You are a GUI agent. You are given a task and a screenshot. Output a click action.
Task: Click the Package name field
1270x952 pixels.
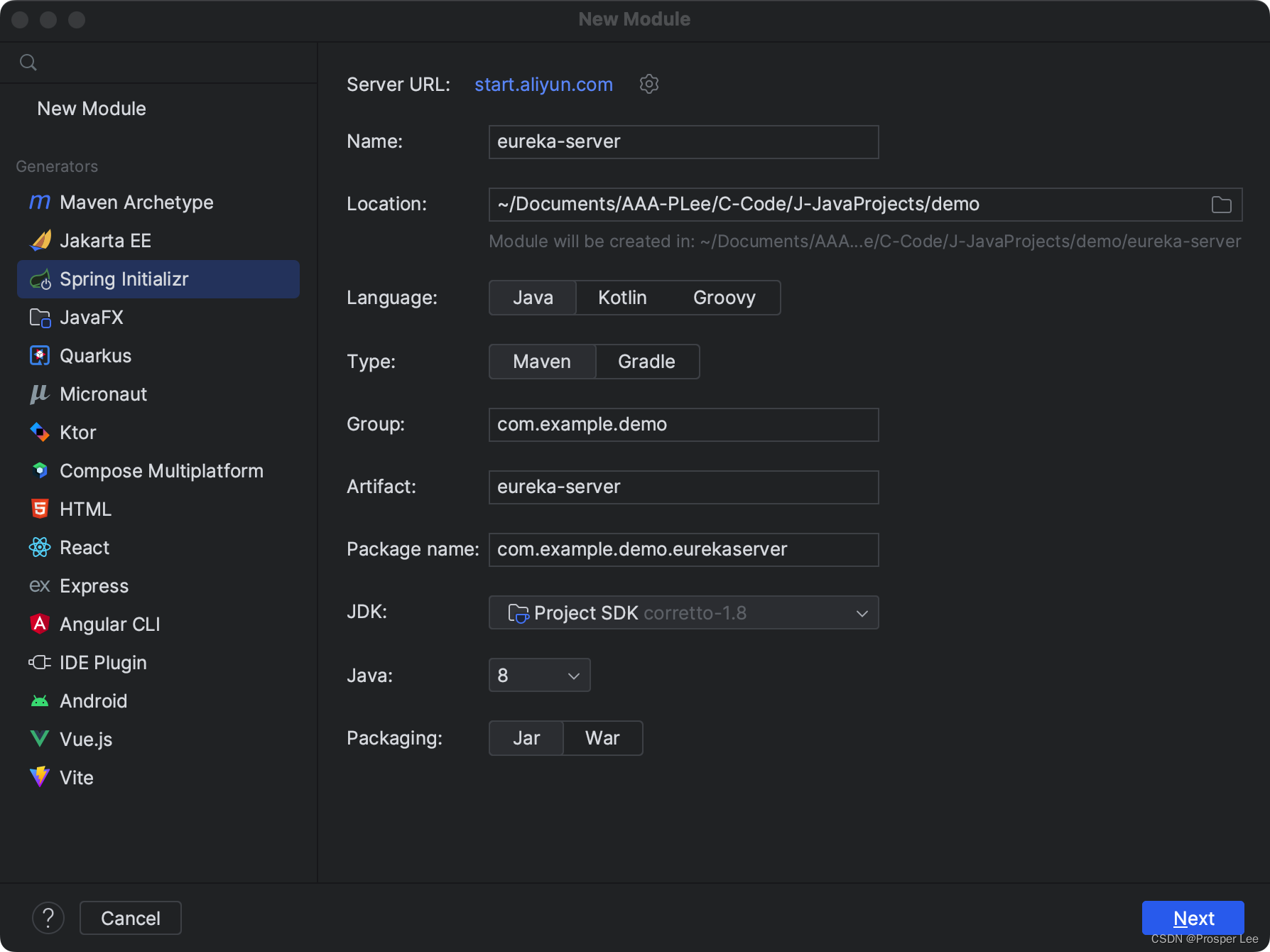684,550
